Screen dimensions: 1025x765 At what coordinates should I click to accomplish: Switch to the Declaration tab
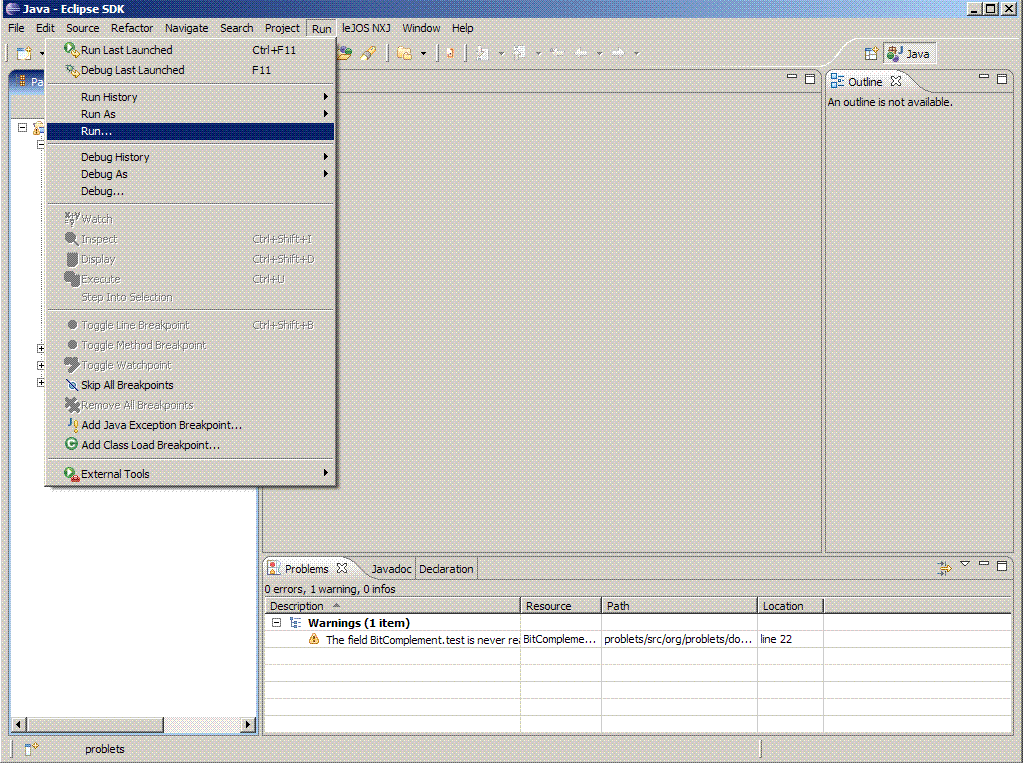[x=446, y=569]
